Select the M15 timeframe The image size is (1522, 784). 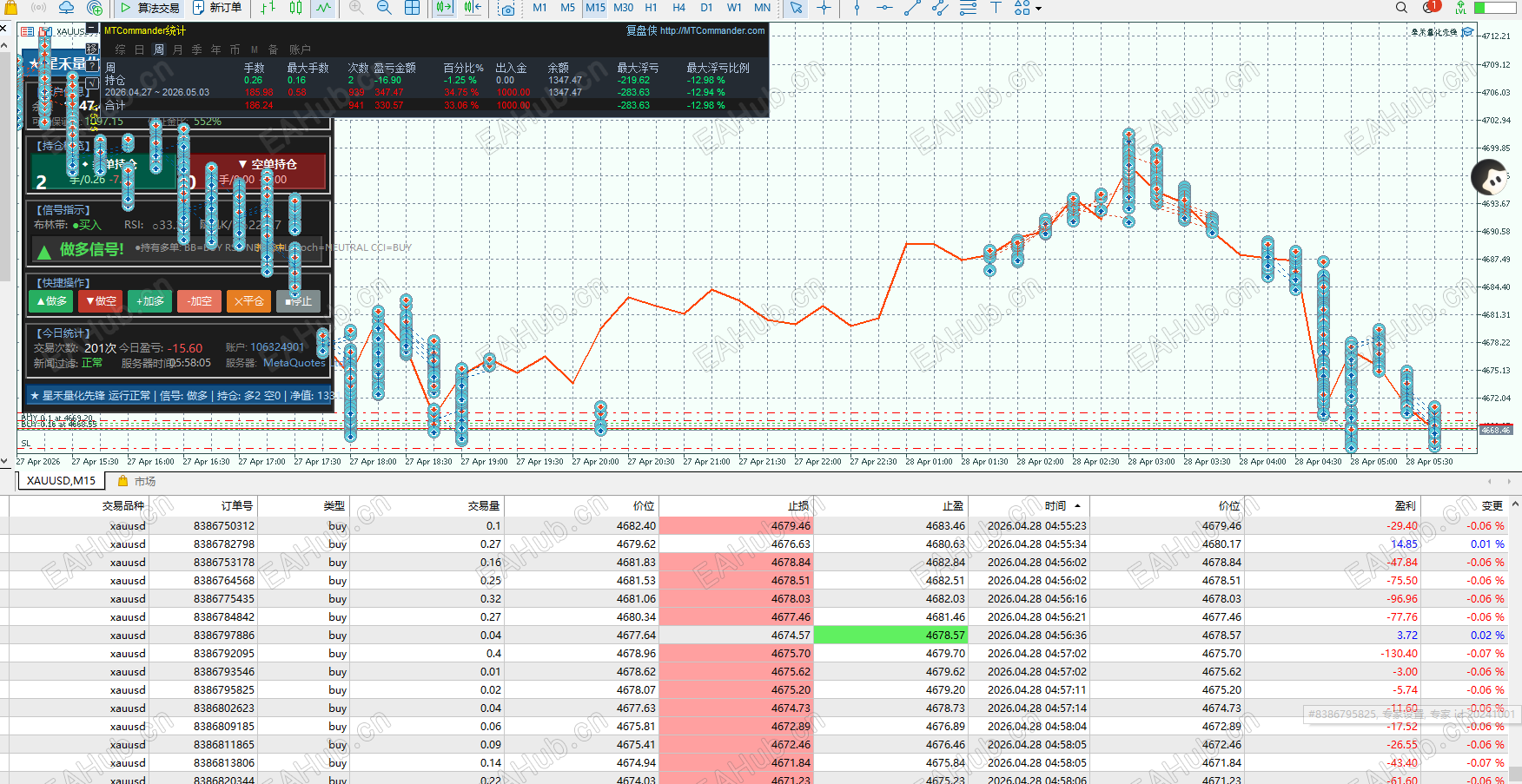(x=595, y=8)
